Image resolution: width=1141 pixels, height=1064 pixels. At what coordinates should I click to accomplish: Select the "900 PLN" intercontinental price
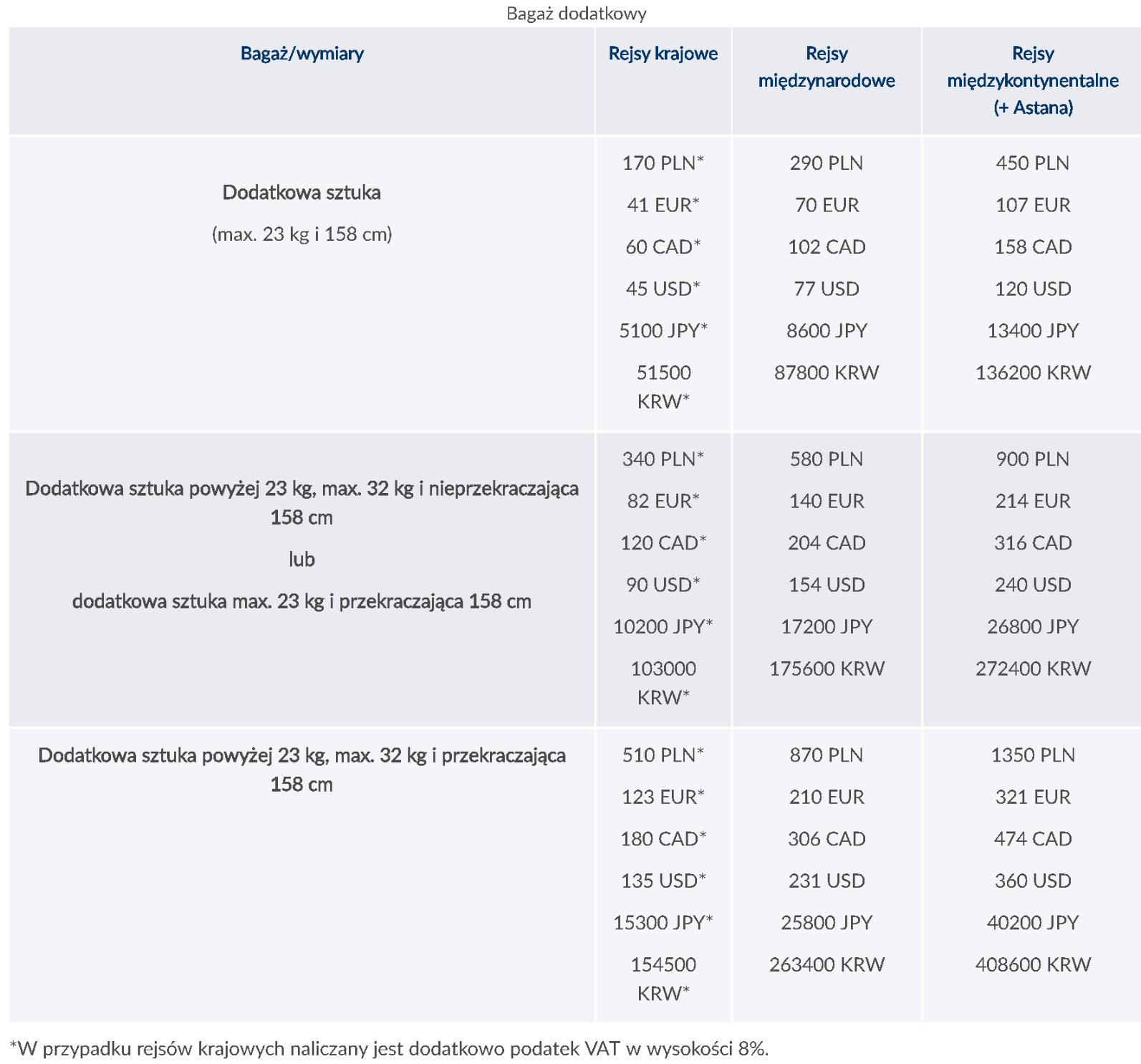tap(1032, 459)
